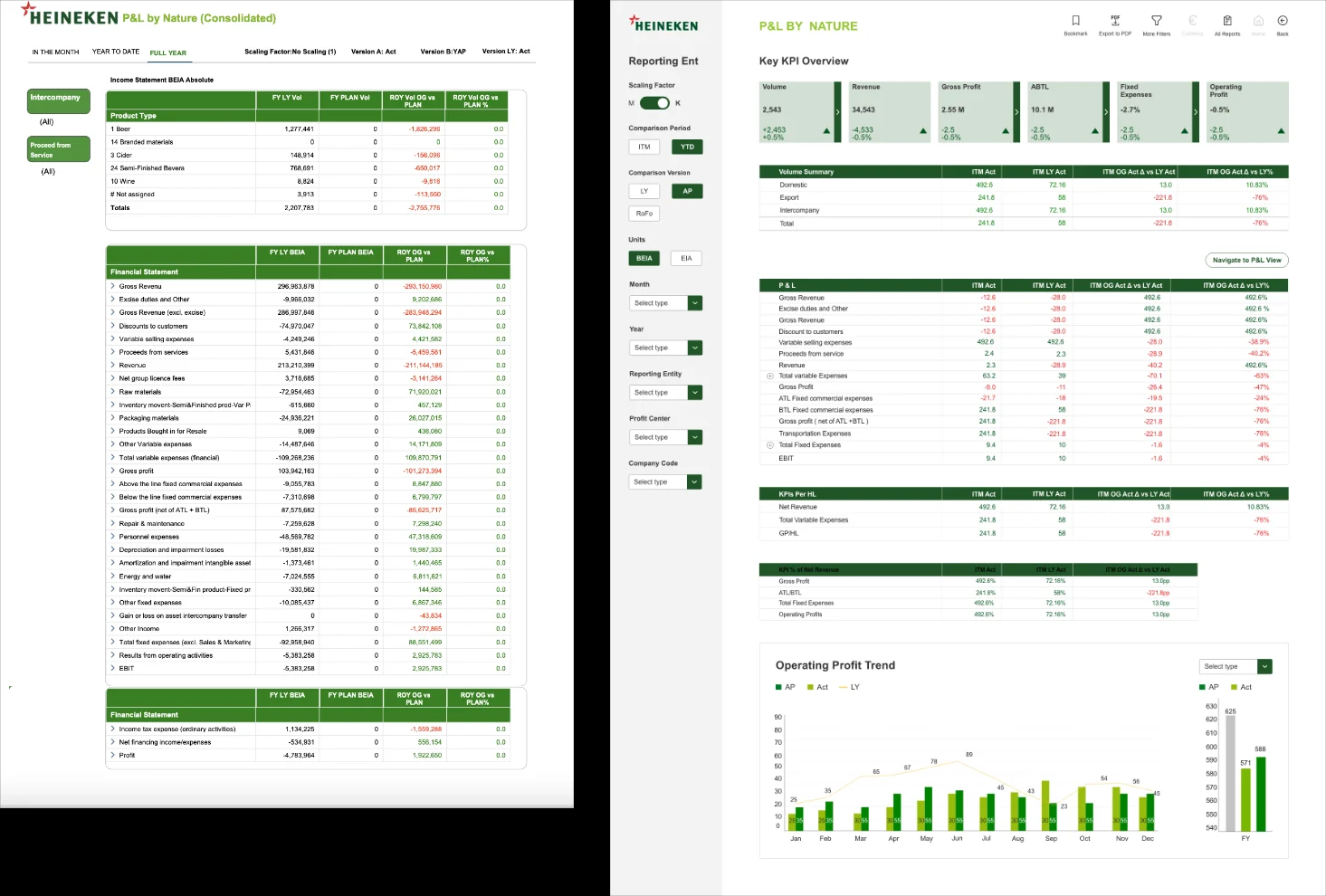Expand the Gross Profit row in Financial Statement

tap(113, 471)
